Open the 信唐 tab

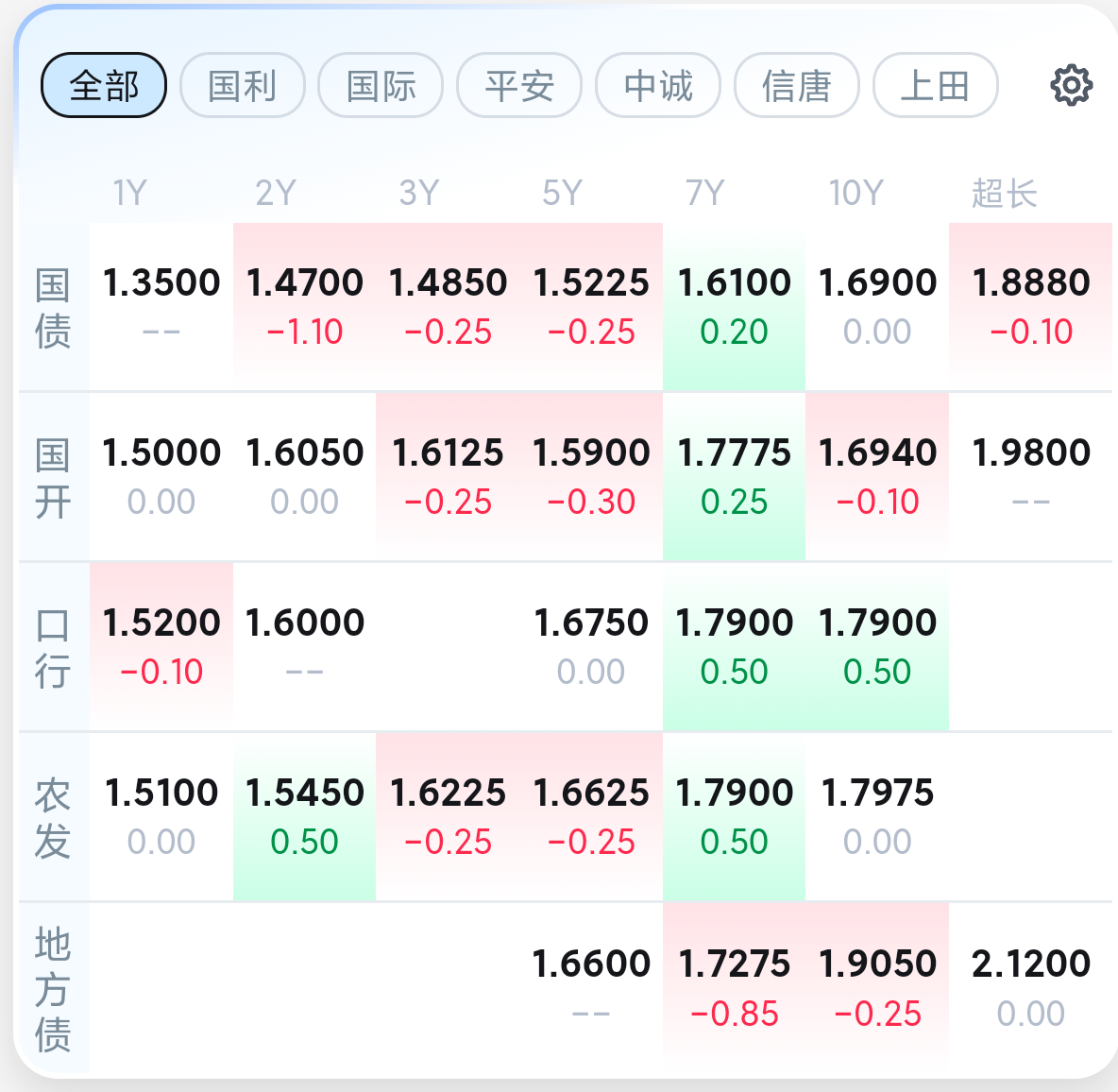(x=797, y=86)
